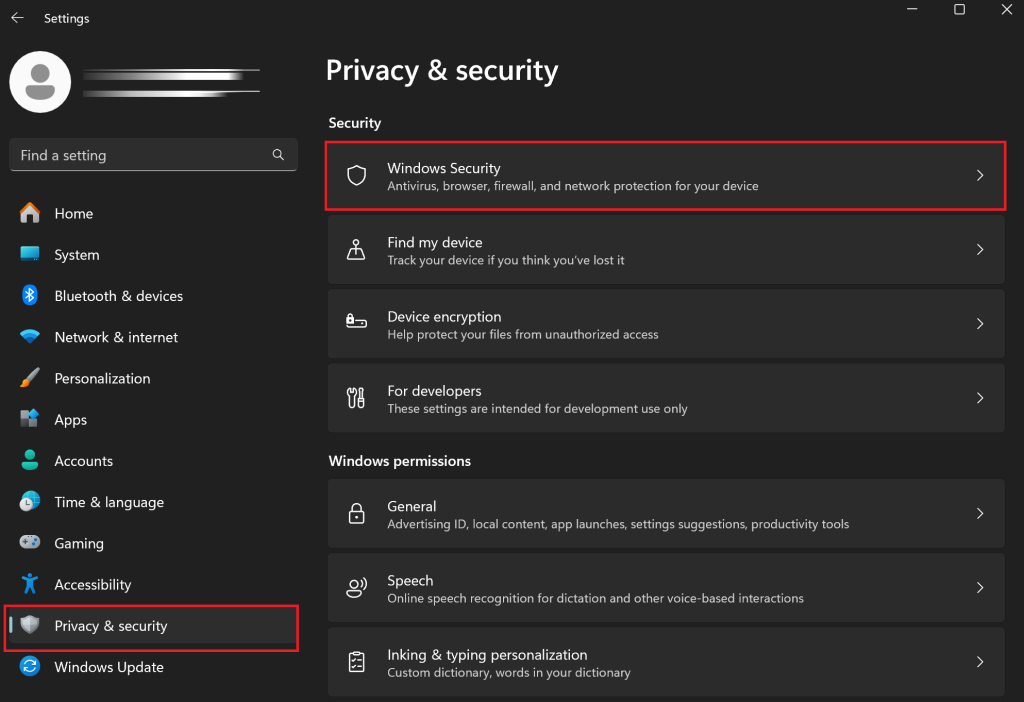
Task: Click the Apps icon in sidebar
Action: 30,419
